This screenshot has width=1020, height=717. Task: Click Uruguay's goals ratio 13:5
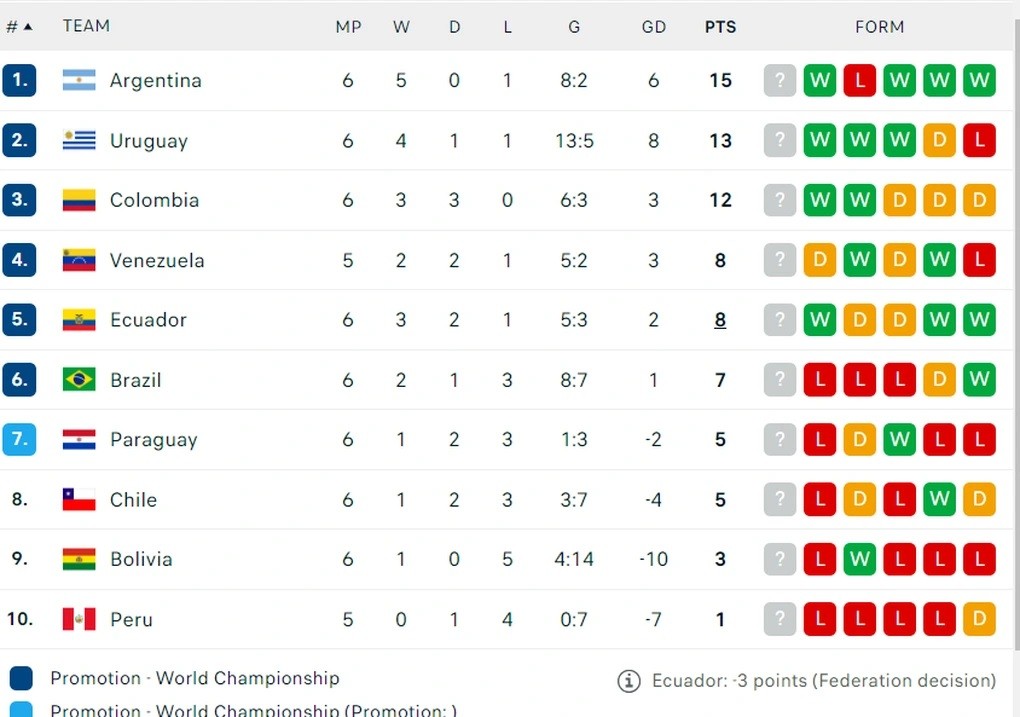pos(574,140)
